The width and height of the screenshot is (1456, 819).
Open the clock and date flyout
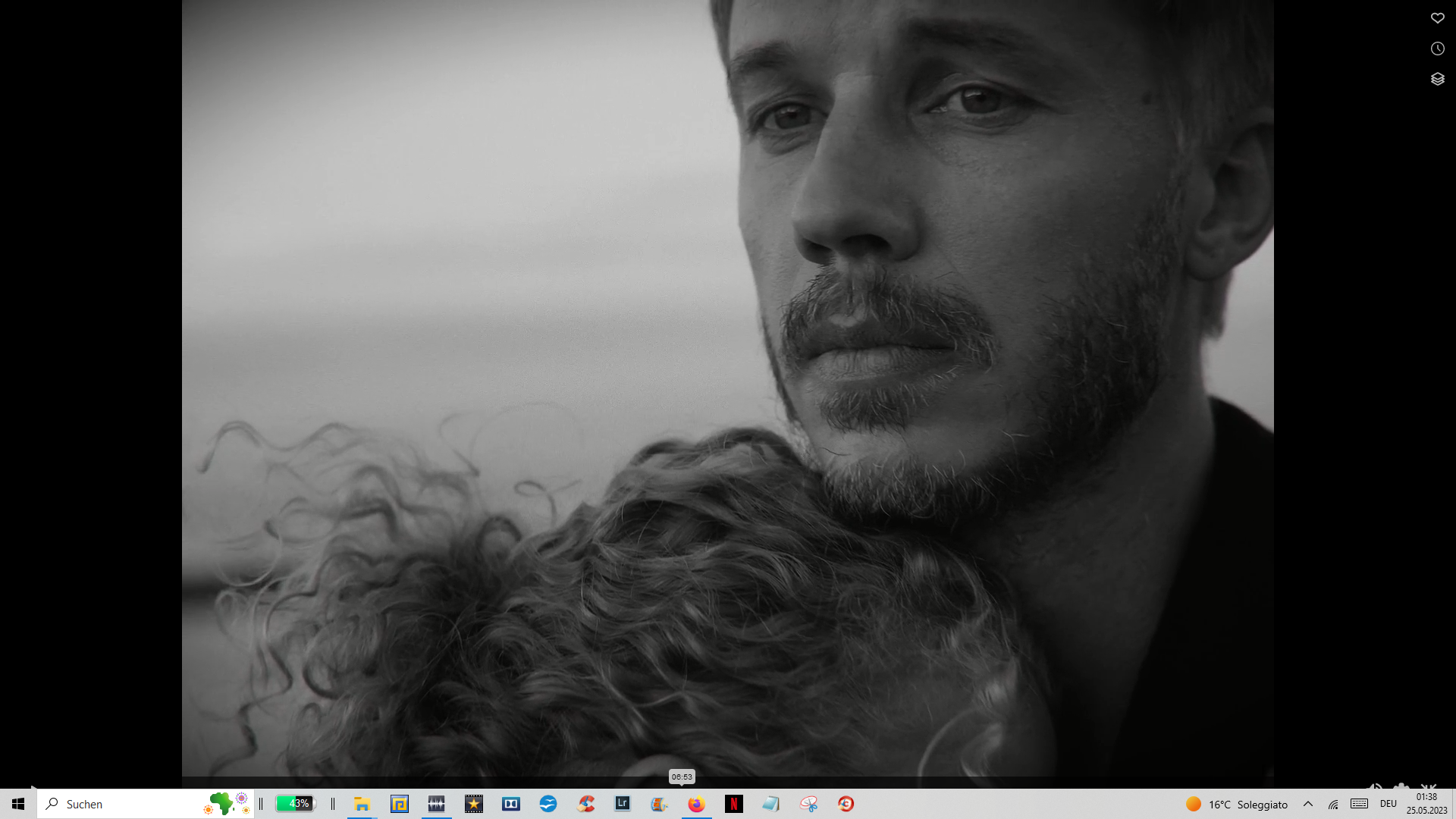click(1426, 804)
